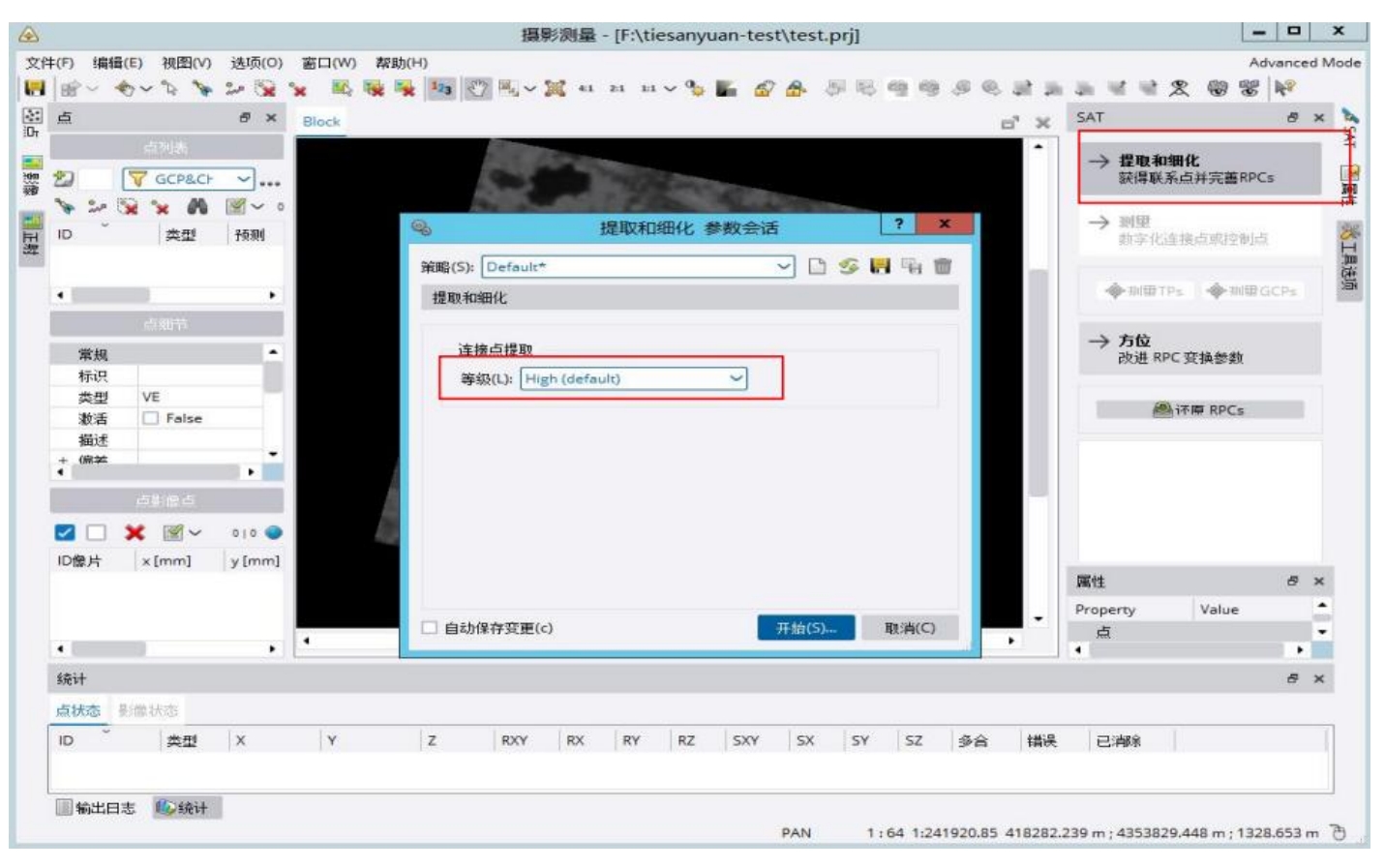This screenshot has height=868, width=1385.
Task: Click the image view vertical scrollbar
Action: tap(1039, 387)
